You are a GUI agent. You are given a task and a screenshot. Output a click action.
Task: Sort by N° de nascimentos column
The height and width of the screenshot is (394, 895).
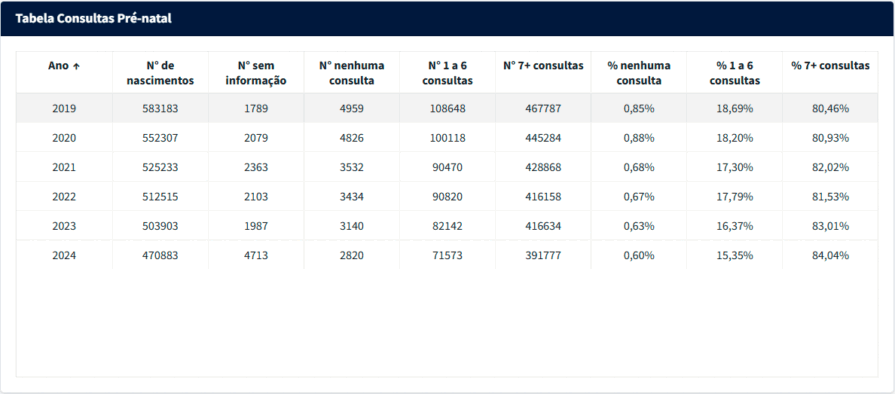click(x=160, y=73)
